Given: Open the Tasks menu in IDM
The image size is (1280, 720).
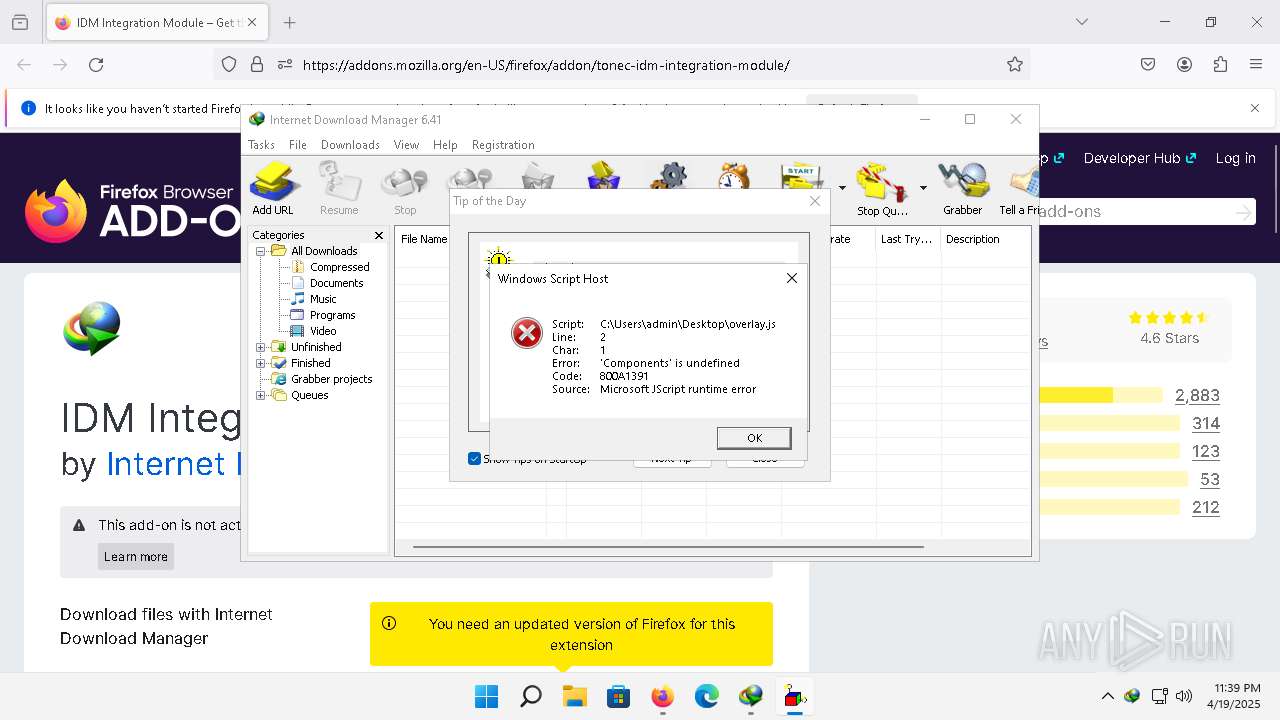Looking at the screenshot, I should [x=261, y=145].
